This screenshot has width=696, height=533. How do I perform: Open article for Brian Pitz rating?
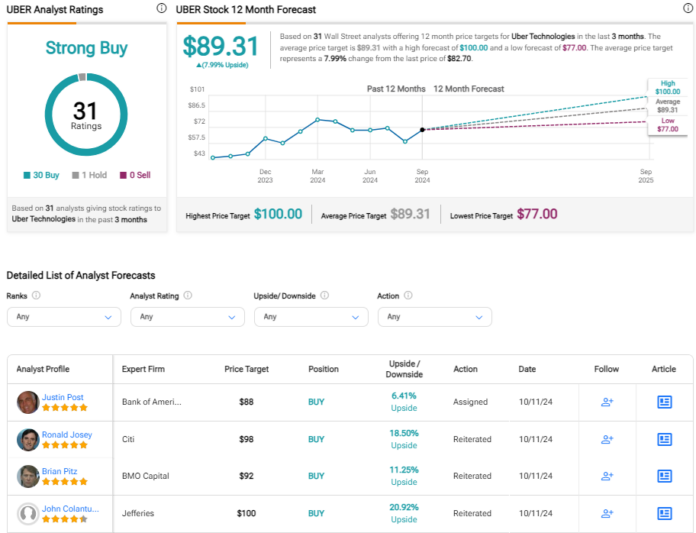point(664,476)
